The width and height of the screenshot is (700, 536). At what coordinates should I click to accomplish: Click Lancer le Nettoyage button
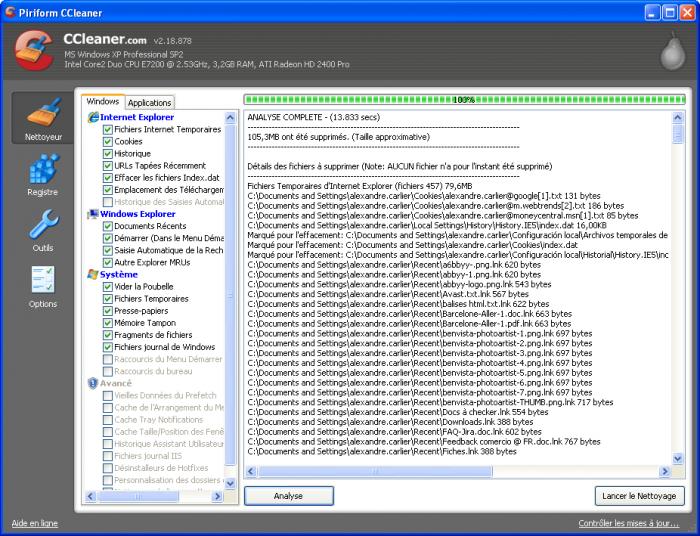click(x=639, y=495)
